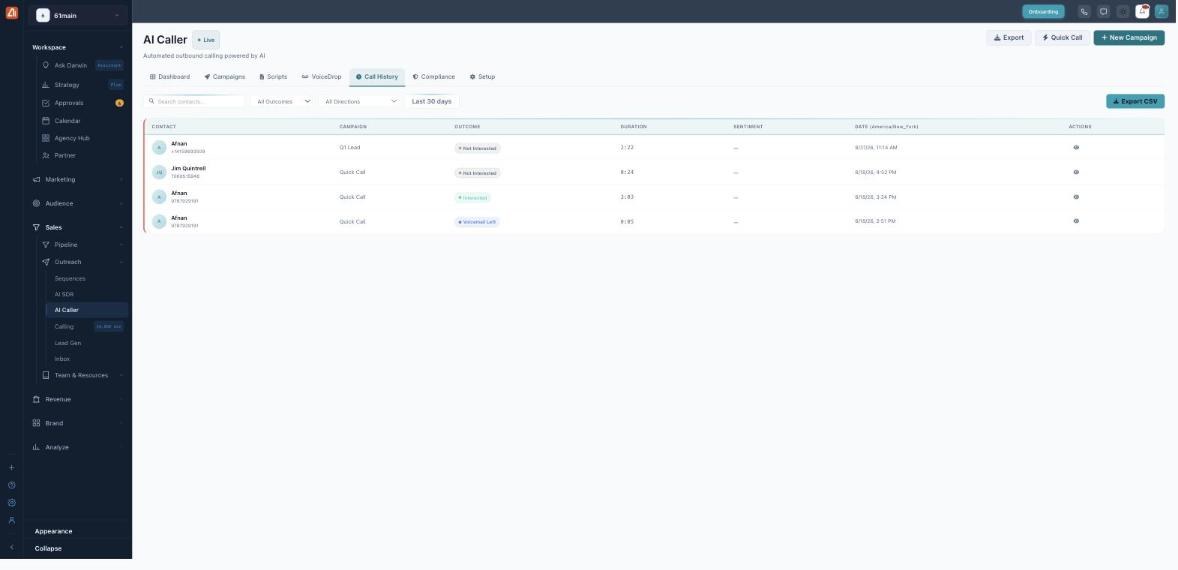
Task: Switch to the Scripts tab
Action: 273,77
